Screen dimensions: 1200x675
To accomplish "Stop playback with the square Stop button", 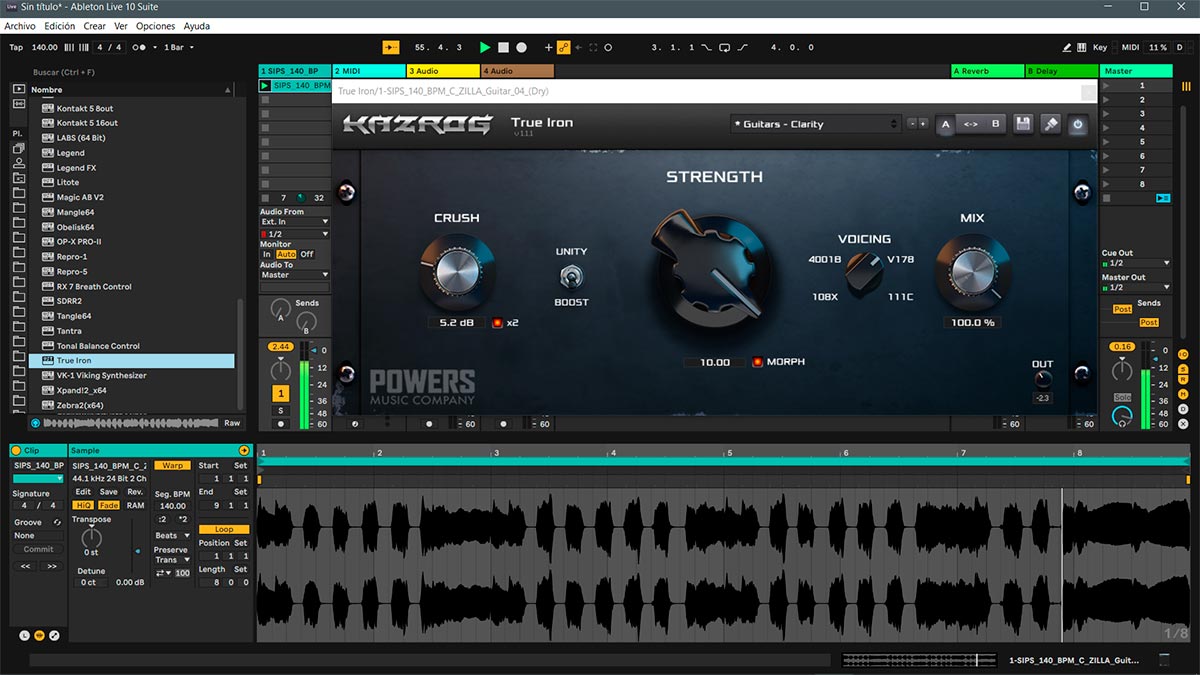I will tap(504, 47).
